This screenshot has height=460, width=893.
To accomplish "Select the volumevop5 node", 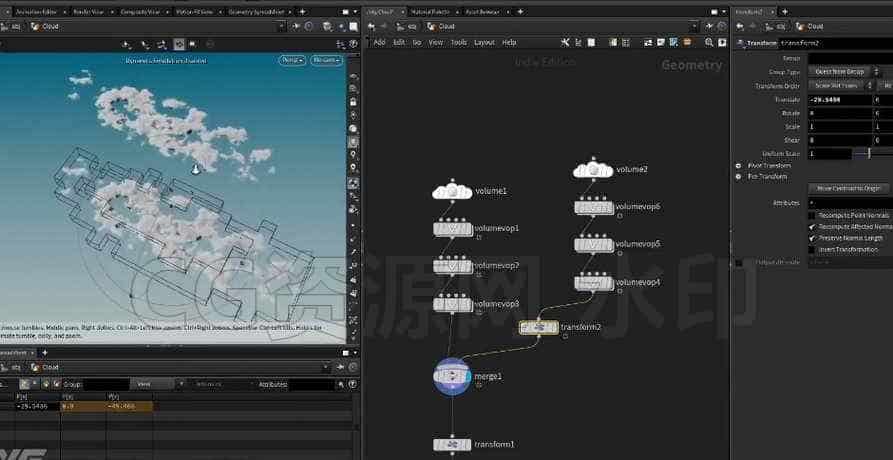I will (x=594, y=245).
